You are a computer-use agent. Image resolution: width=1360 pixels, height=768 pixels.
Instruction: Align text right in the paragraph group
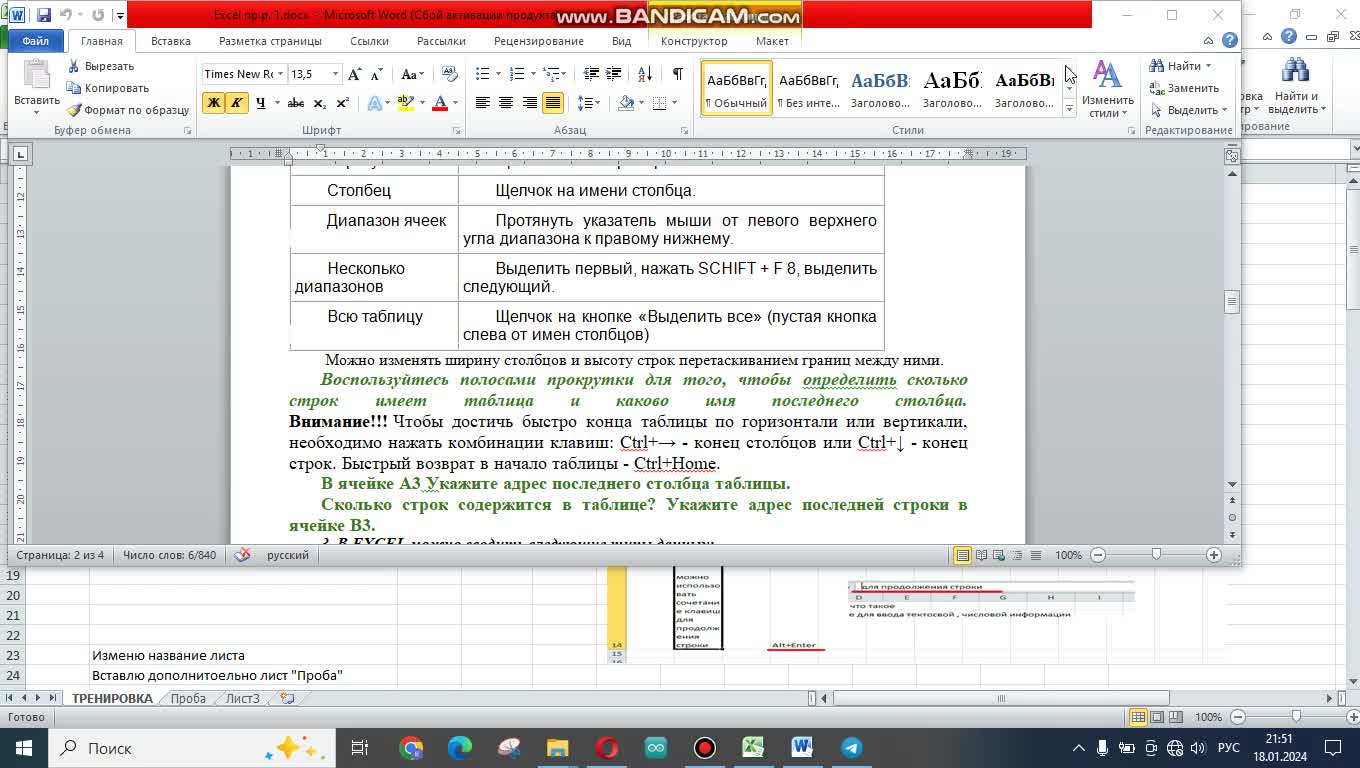pos(529,103)
